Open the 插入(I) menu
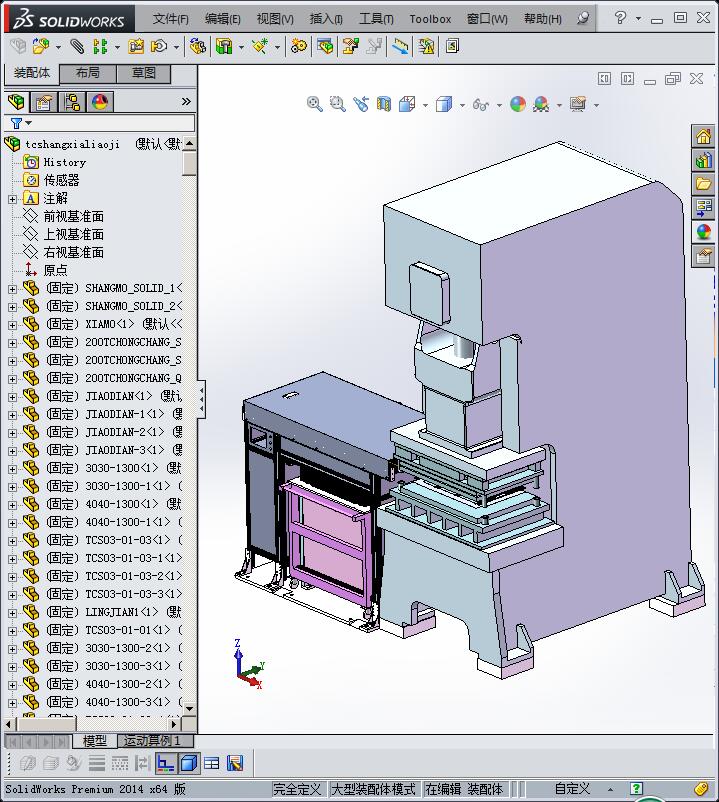719x802 pixels. pos(326,19)
